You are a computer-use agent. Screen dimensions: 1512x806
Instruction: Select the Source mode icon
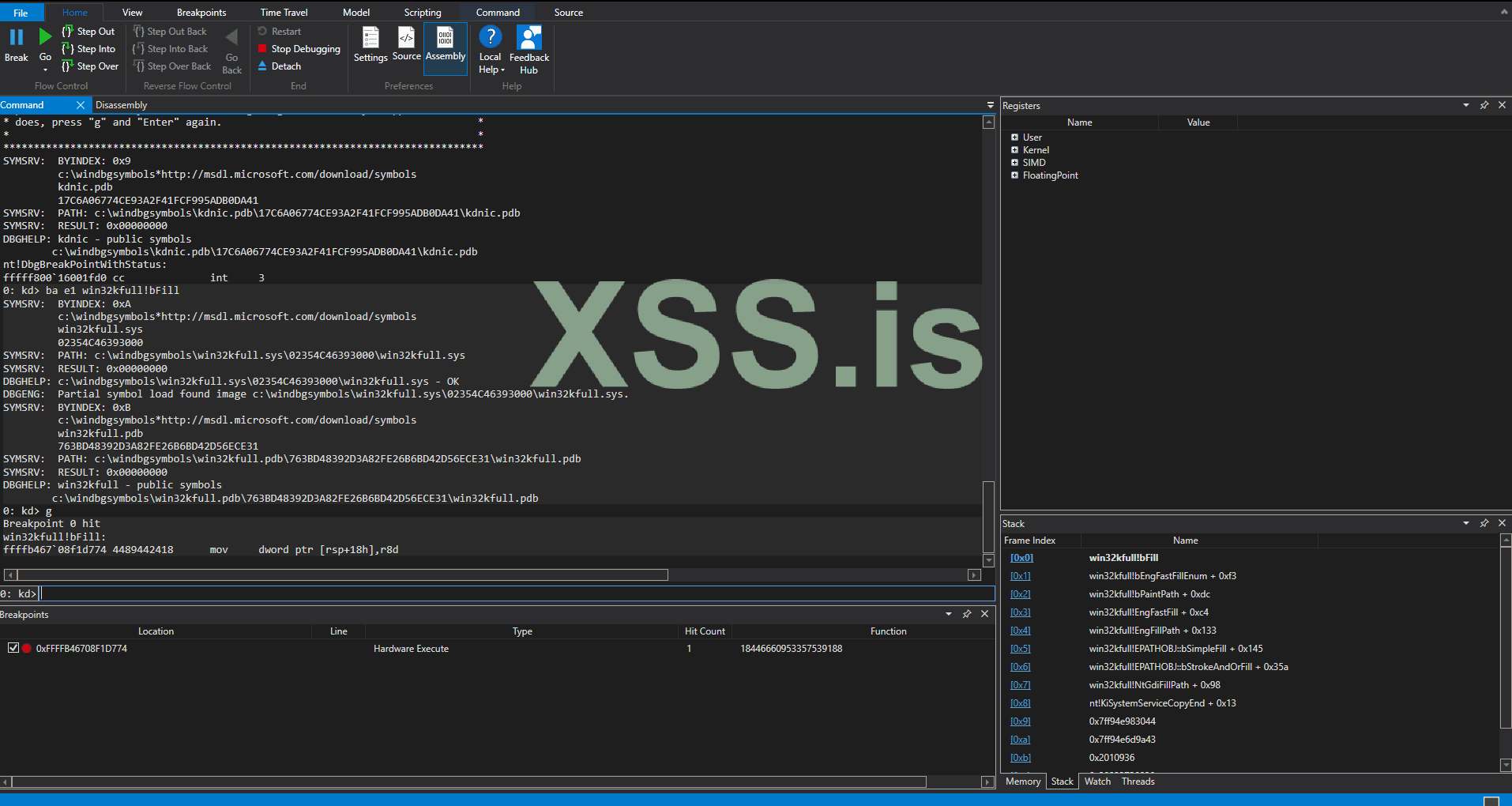(x=406, y=38)
